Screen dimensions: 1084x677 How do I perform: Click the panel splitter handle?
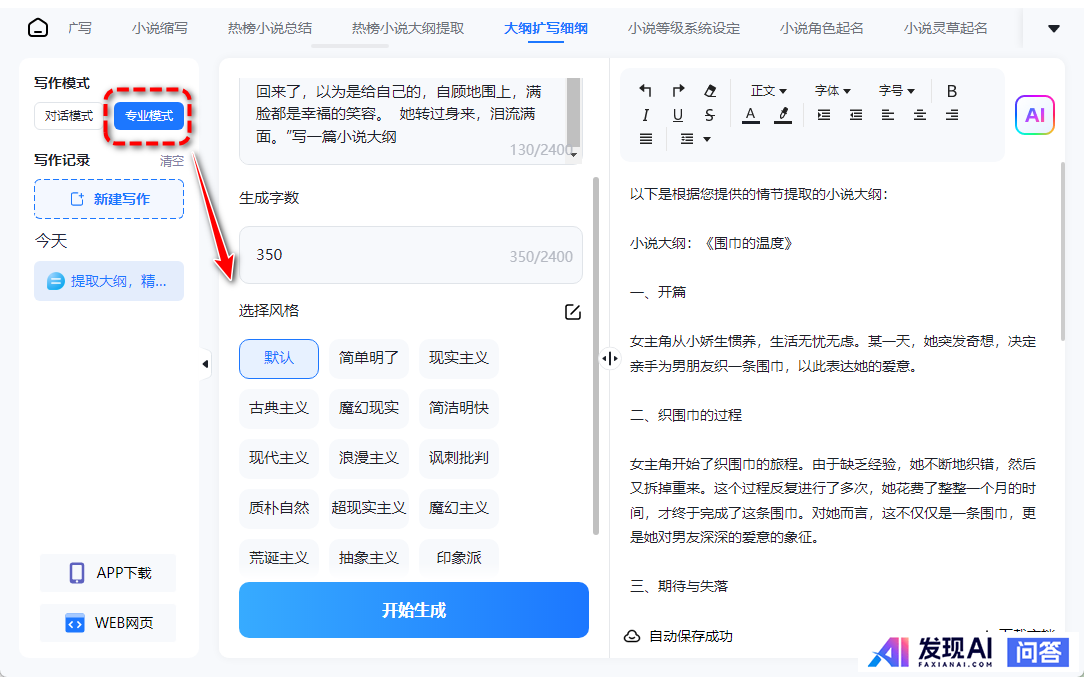[x=610, y=358]
